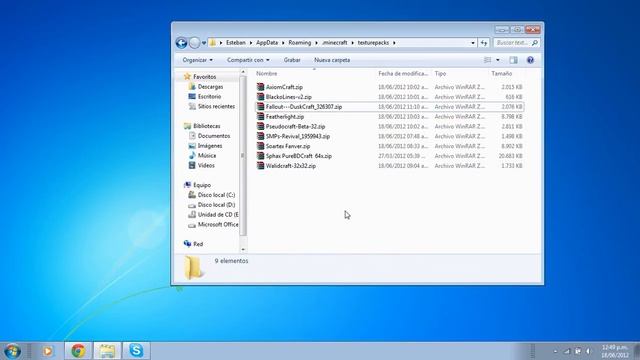Open the Documentos library

pyautogui.click(x=214, y=136)
